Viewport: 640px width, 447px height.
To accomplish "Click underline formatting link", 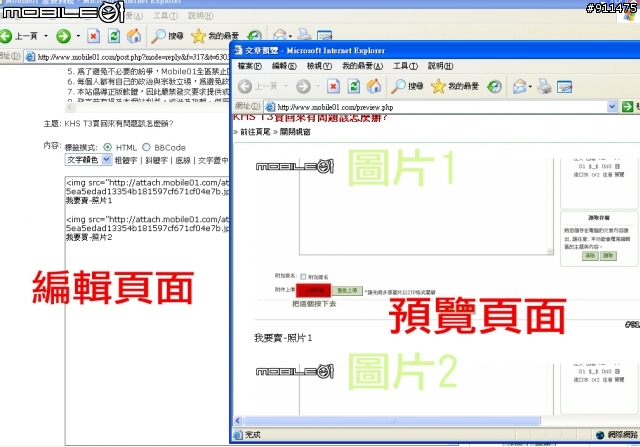I will coord(183,160).
